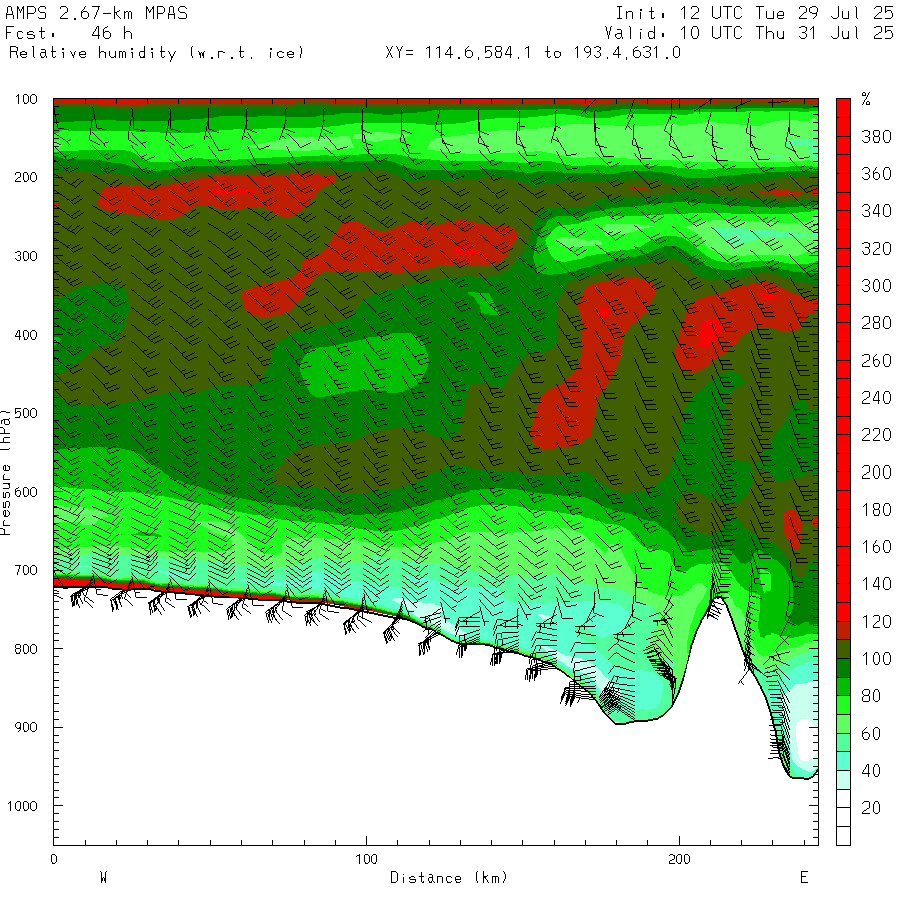This screenshot has width=900, height=900.
Task: Click the cyan 40% colorbar swatch
Action: click(843, 762)
